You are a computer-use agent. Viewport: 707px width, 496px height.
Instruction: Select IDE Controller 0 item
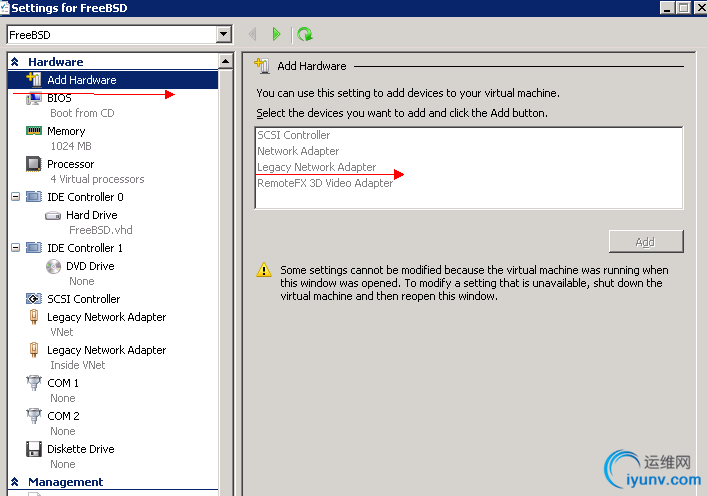coord(85,197)
